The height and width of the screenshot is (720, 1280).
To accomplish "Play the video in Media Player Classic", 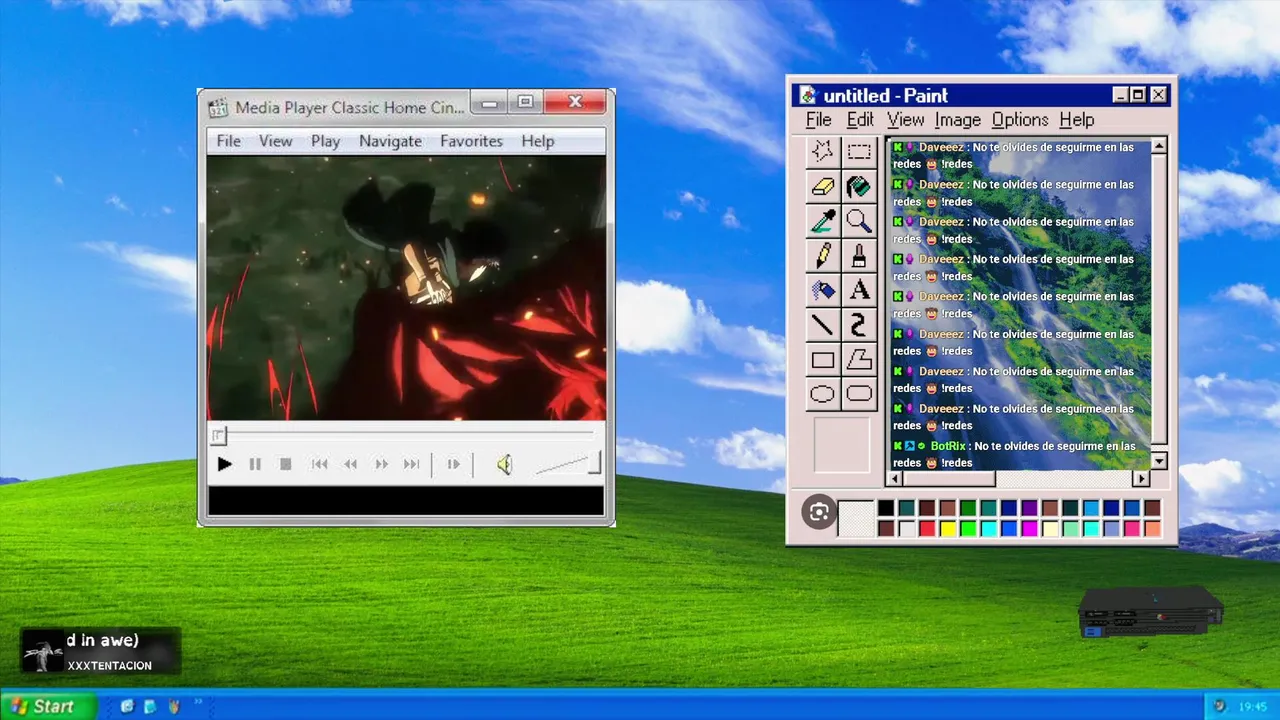I will [x=224, y=464].
